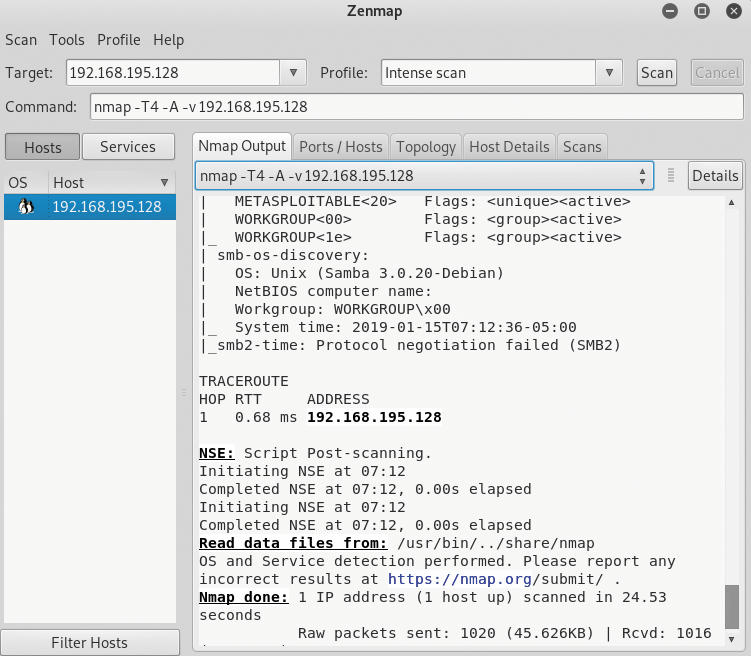This screenshot has width=751, height=656.
Task: Select the Services toggle button
Action: coord(128,147)
